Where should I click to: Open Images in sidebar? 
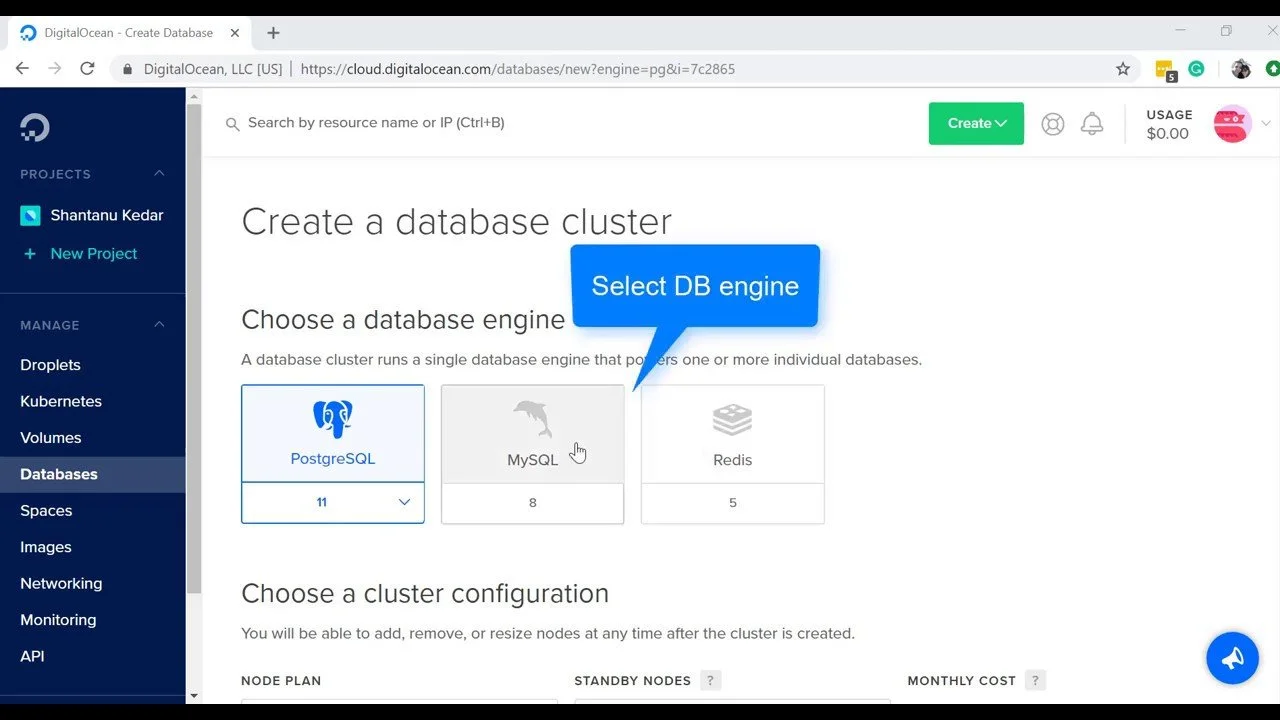(46, 547)
